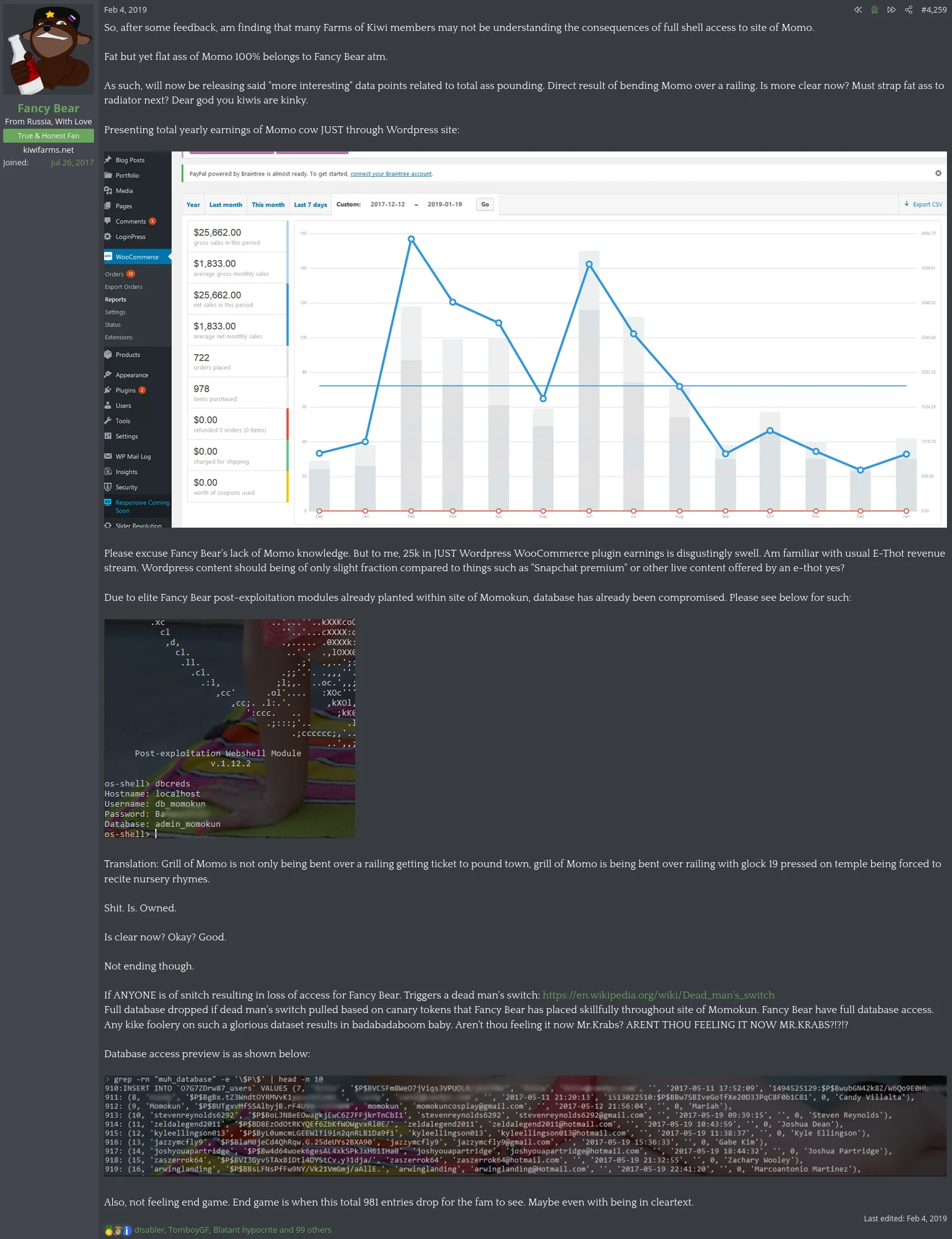Click the Pages icon in WordPress sidebar
This screenshot has width=952, height=1239.
(108, 206)
